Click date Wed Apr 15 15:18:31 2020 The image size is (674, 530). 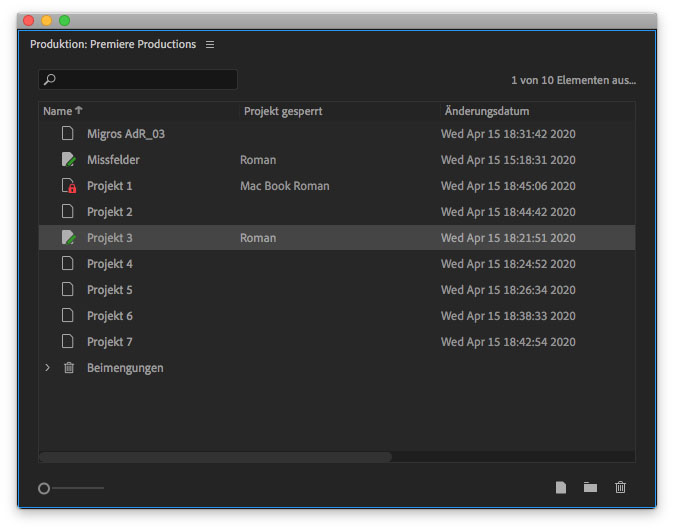click(x=508, y=160)
